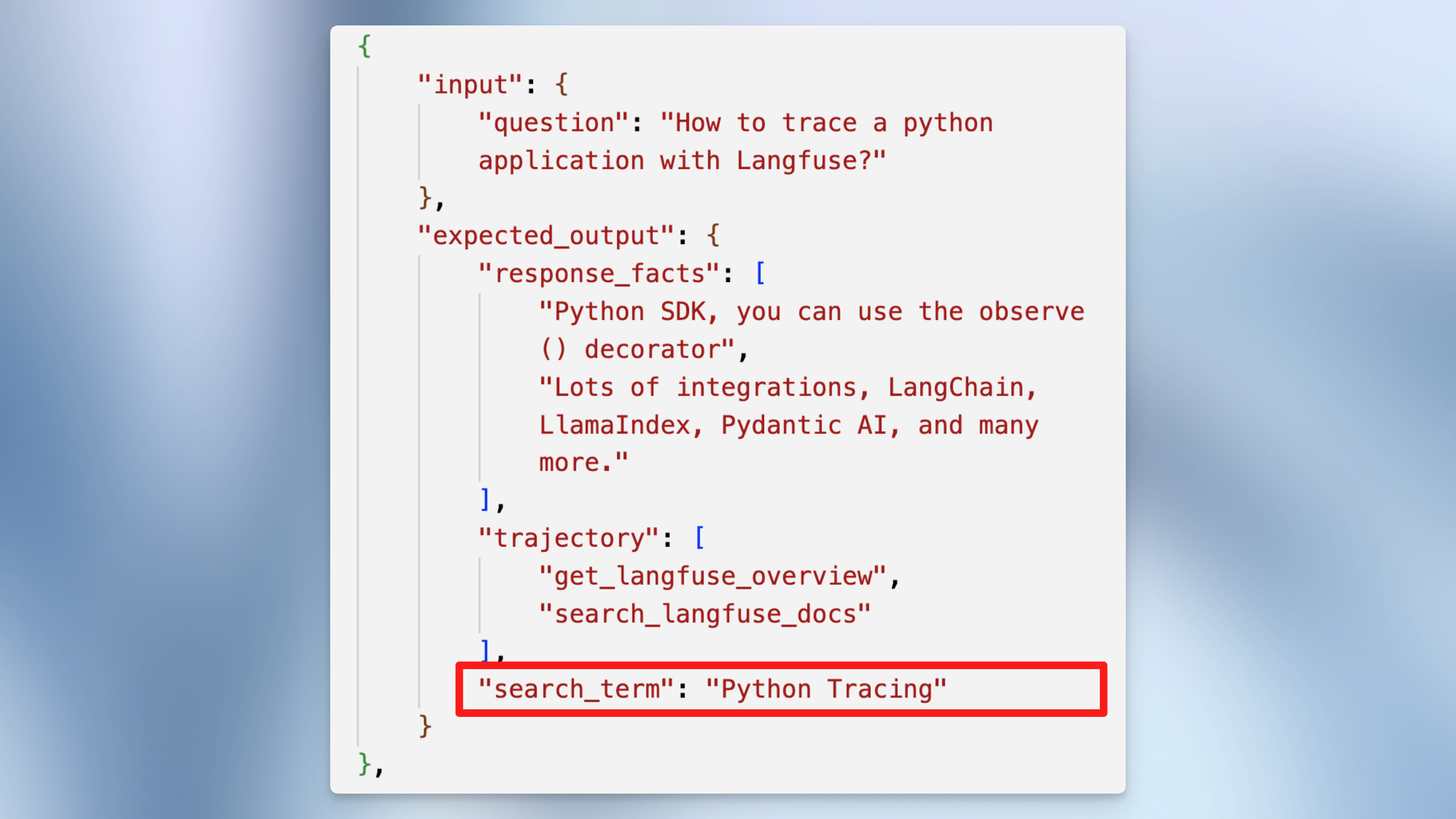Click the "Lots of integrations, LangChain" line
Image resolution: width=1456 pixels, height=819 pixels.
[788, 387]
